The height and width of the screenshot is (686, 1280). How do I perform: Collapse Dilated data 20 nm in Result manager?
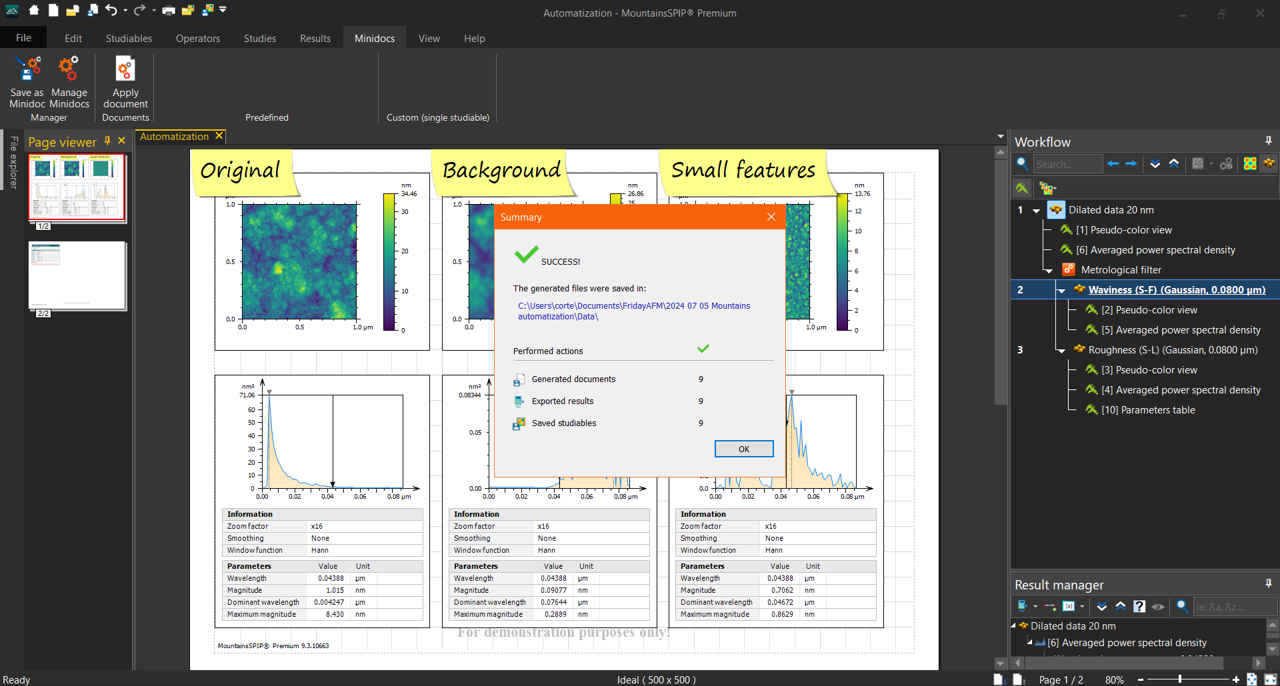1013,626
